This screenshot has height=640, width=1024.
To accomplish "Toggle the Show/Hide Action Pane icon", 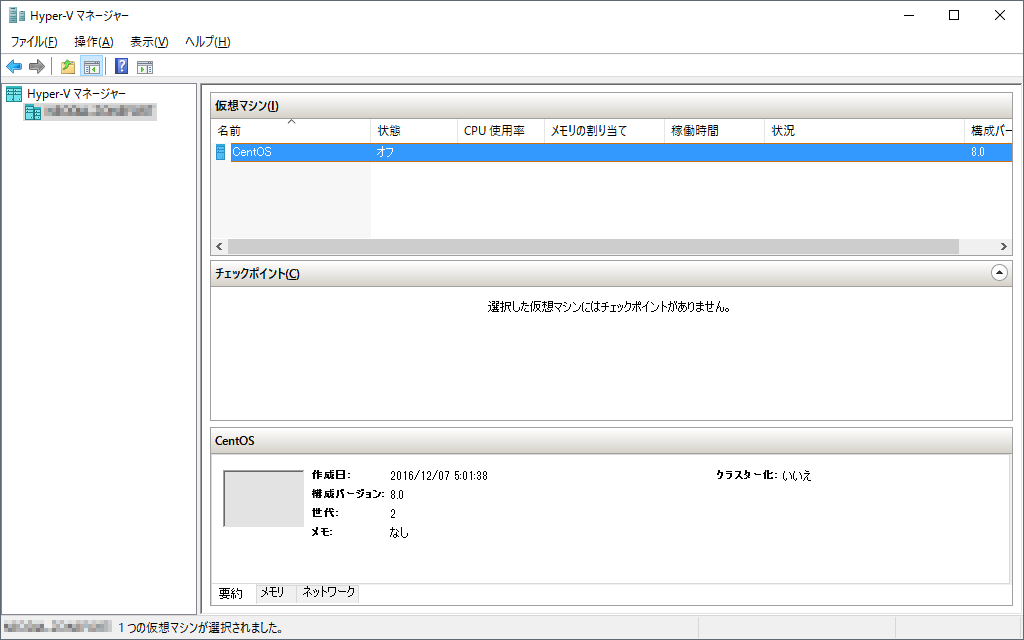I will pos(145,67).
